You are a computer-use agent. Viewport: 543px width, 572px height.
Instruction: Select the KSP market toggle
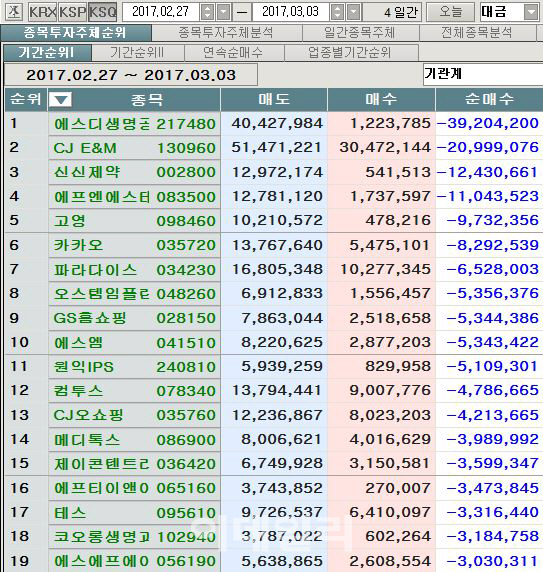(x=73, y=12)
